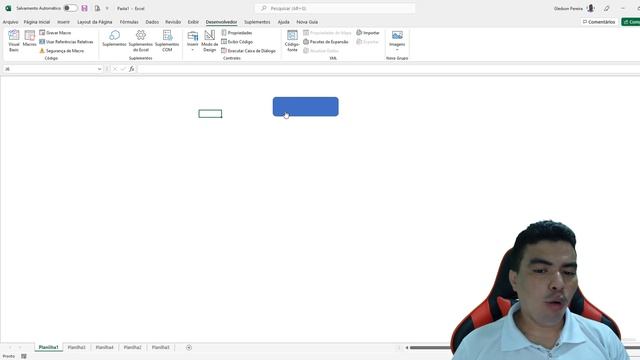Click the Comentários button
Image resolution: width=640 pixels, height=360 pixels.
(599, 22)
